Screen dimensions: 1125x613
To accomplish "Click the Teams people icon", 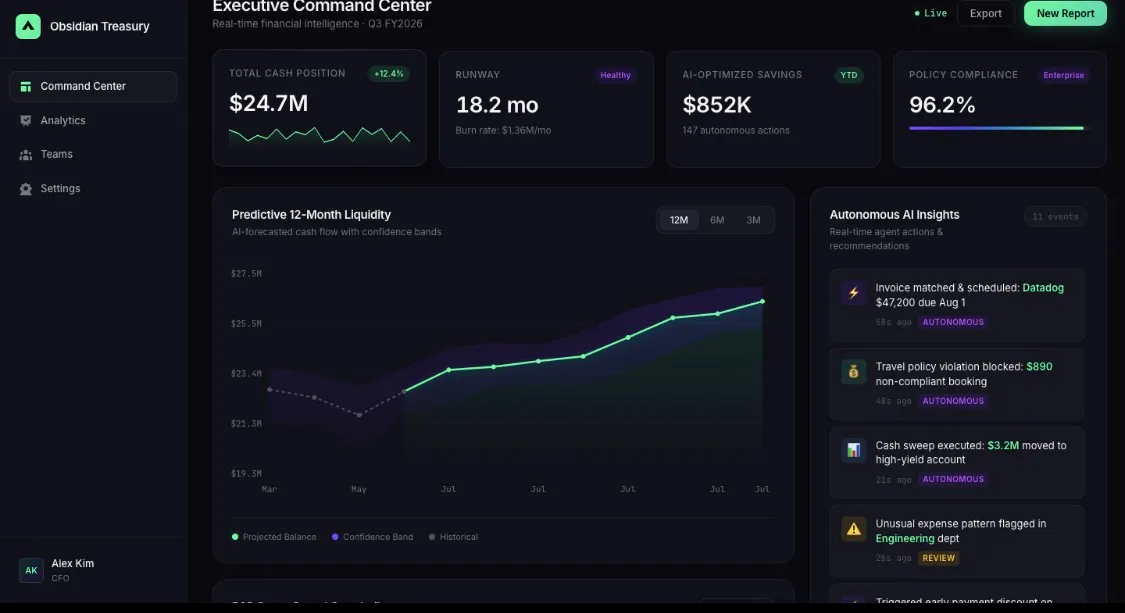I will pyautogui.click(x=26, y=154).
